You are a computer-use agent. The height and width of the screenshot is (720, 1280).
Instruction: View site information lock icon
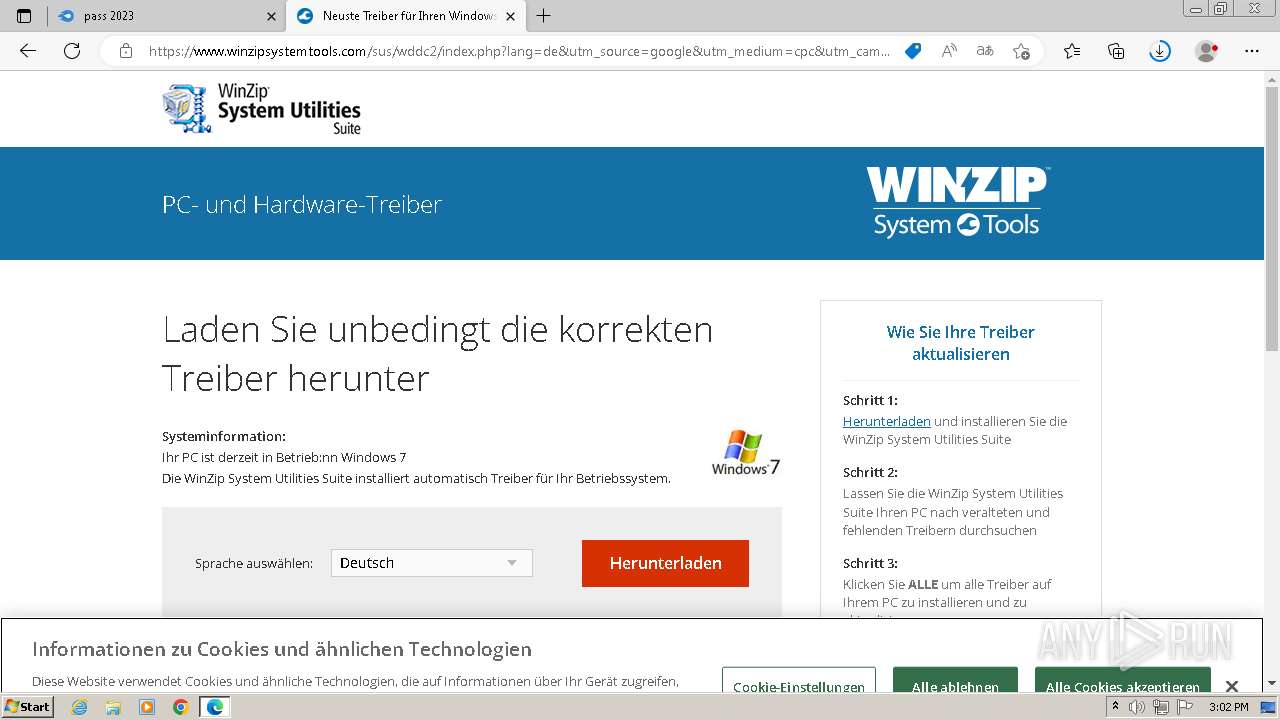tap(126, 51)
